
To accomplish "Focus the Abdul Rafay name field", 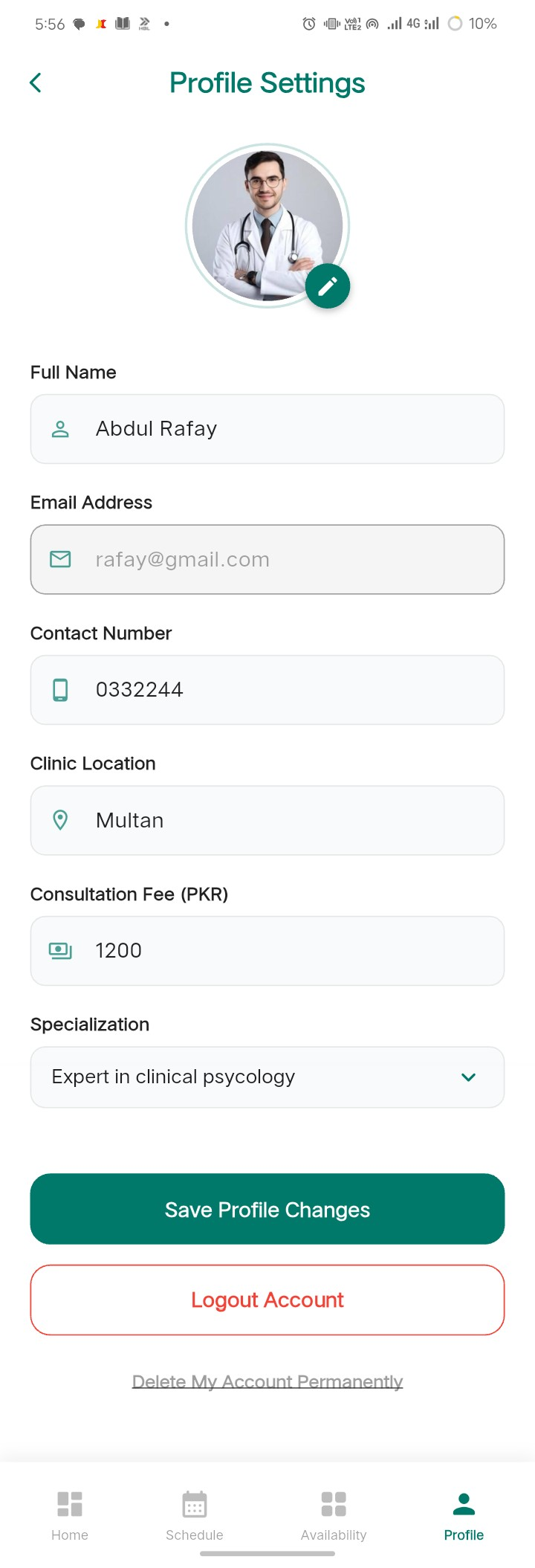I will point(267,429).
